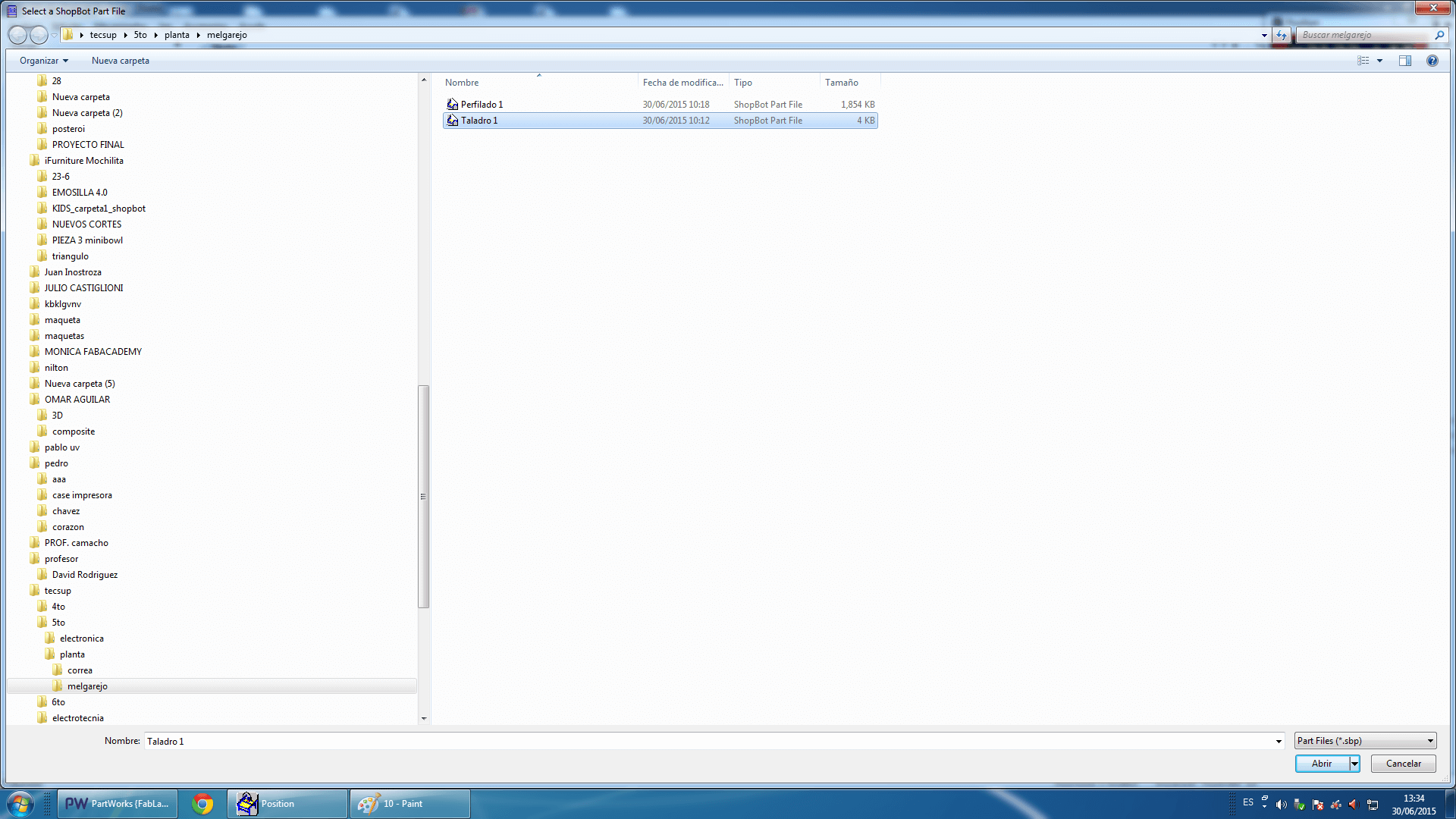Switch to Position taskbar window

pos(287,804)
